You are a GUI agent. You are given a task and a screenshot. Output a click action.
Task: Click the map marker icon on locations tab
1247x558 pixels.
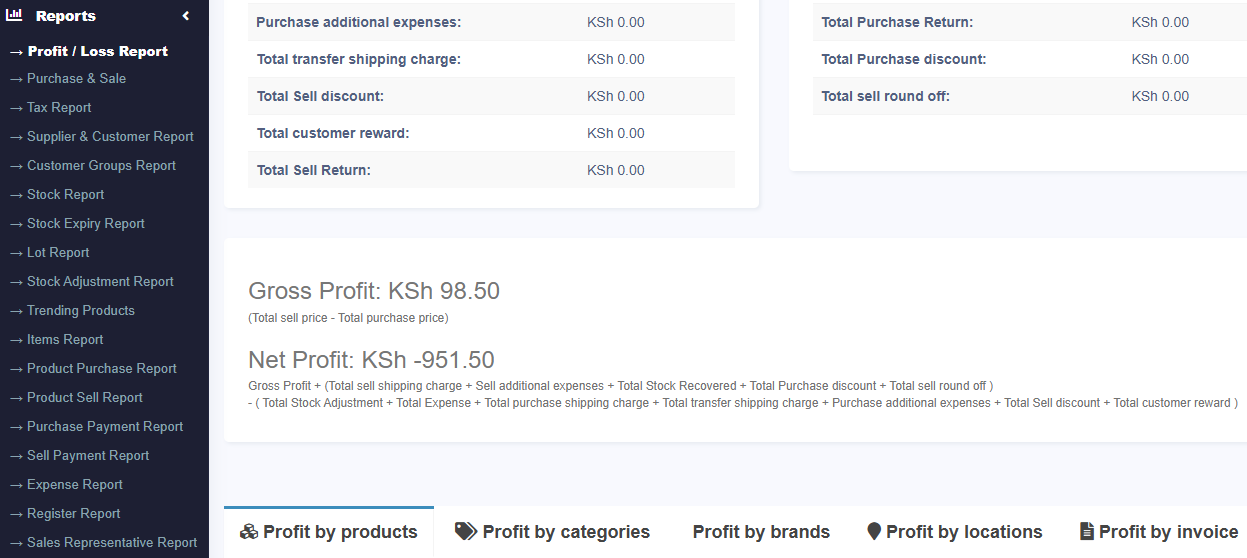(x=874, y=532)
